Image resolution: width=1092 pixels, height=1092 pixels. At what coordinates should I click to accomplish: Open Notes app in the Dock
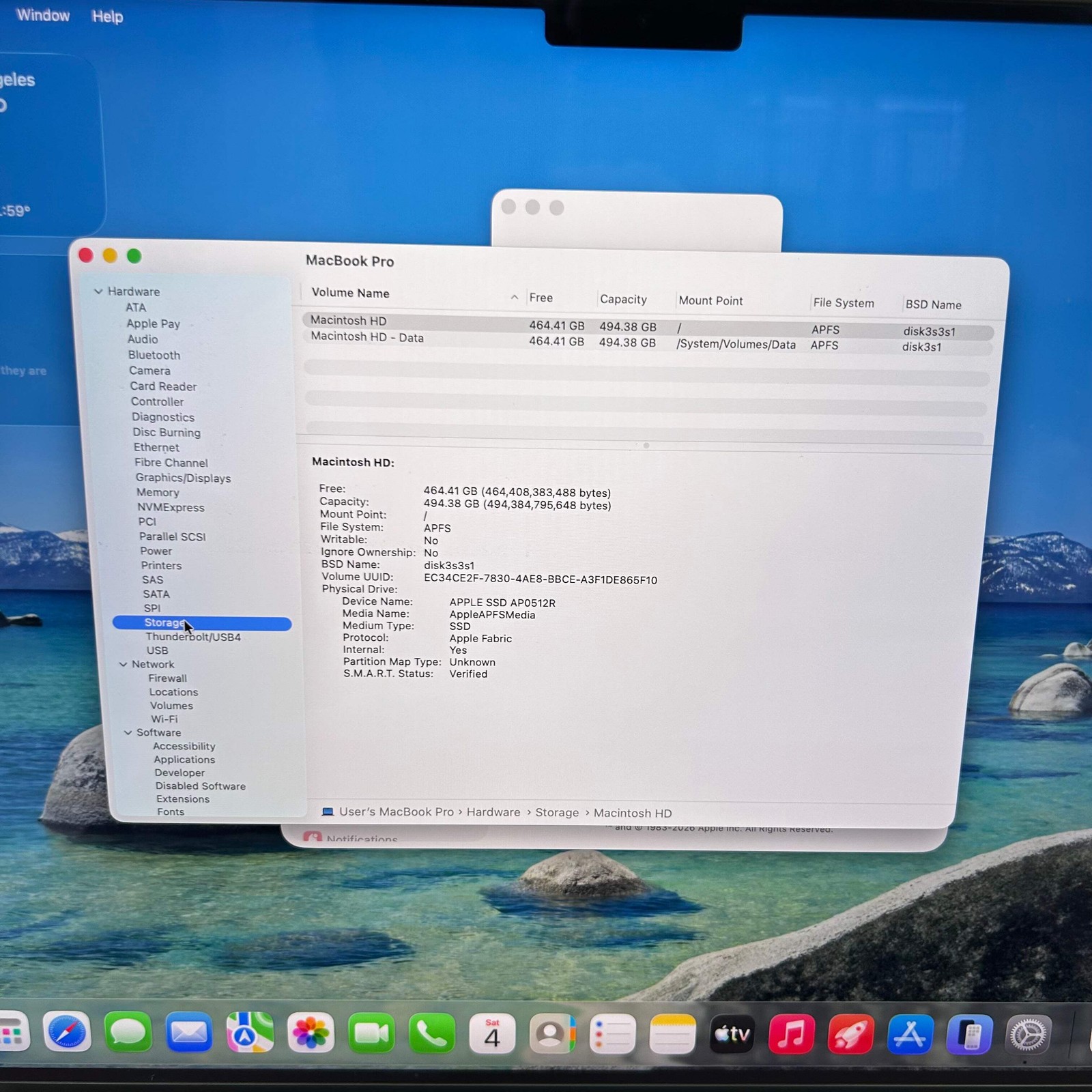[672, 1033]
